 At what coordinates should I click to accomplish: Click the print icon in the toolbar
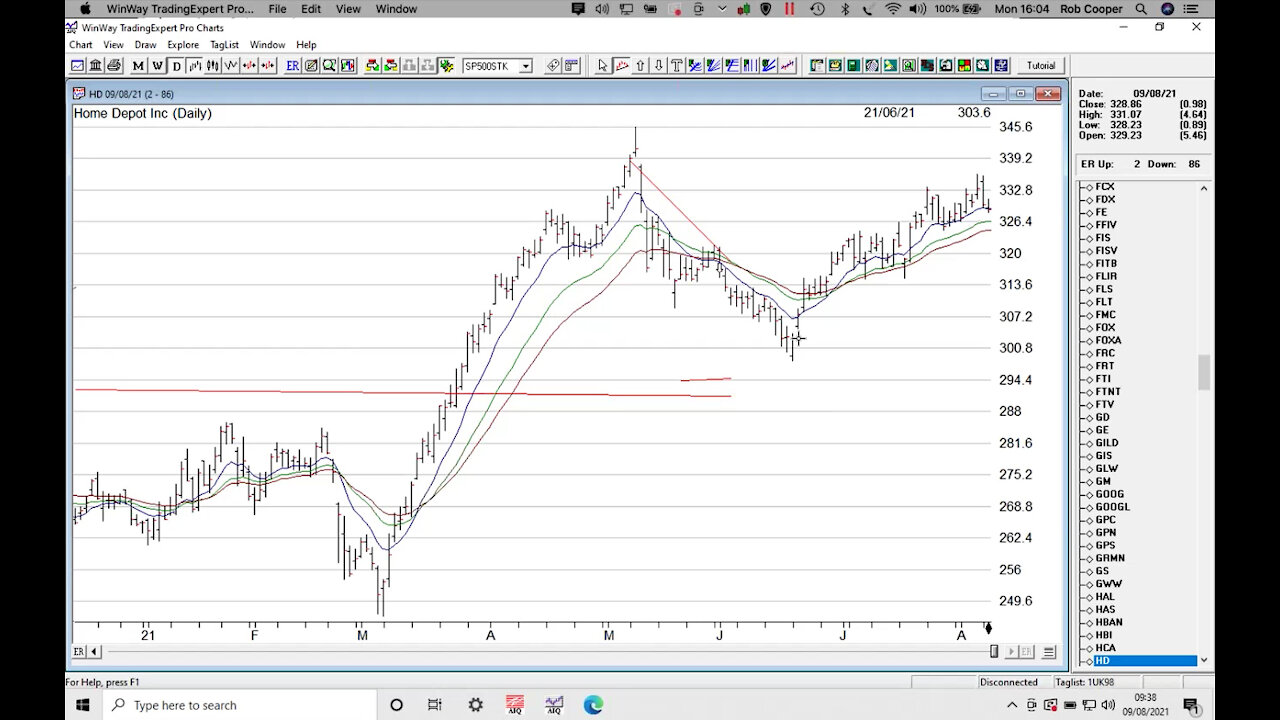(x=114, y=66)
